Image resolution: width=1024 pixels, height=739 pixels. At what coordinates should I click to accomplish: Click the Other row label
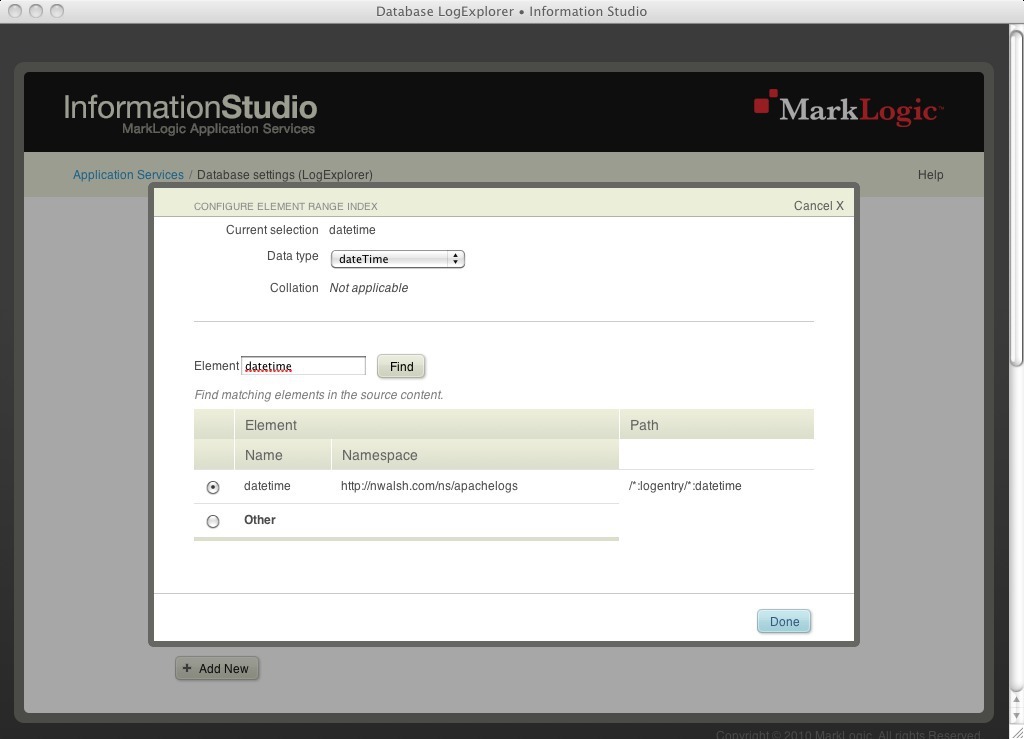260,520
